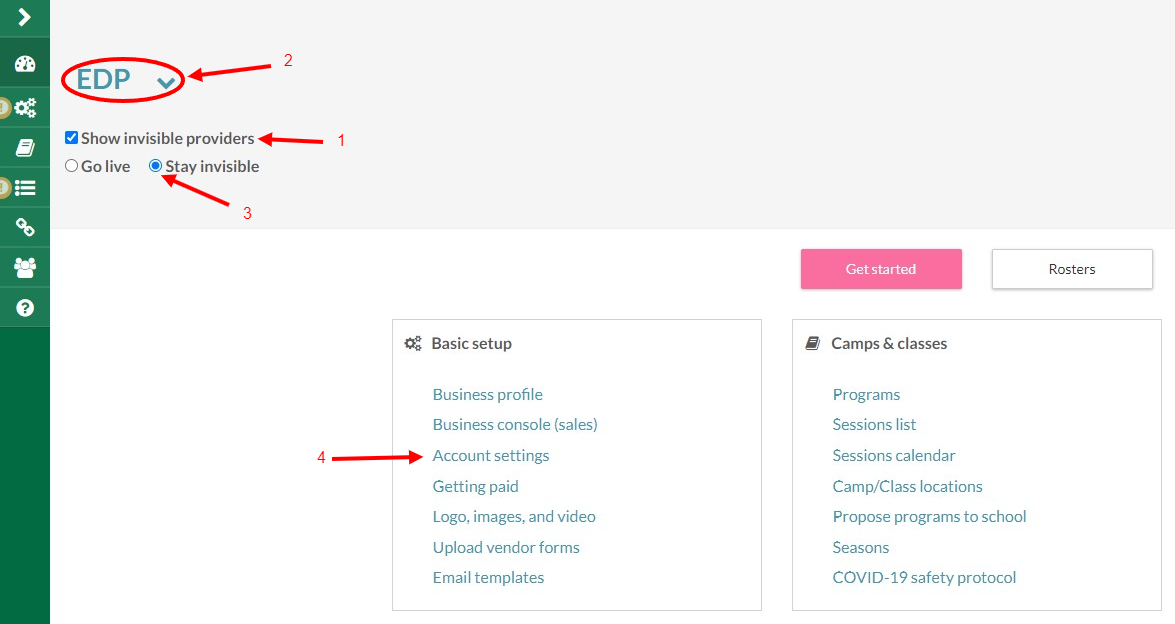The image size is (1175, 624).
Task: Select the Go live radio button
Action: (71, 166)
